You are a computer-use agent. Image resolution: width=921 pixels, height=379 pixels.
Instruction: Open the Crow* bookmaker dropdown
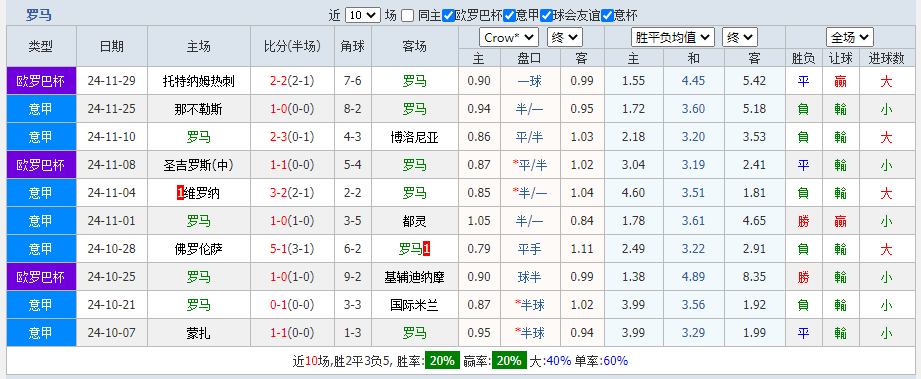[x=509, y=38]
